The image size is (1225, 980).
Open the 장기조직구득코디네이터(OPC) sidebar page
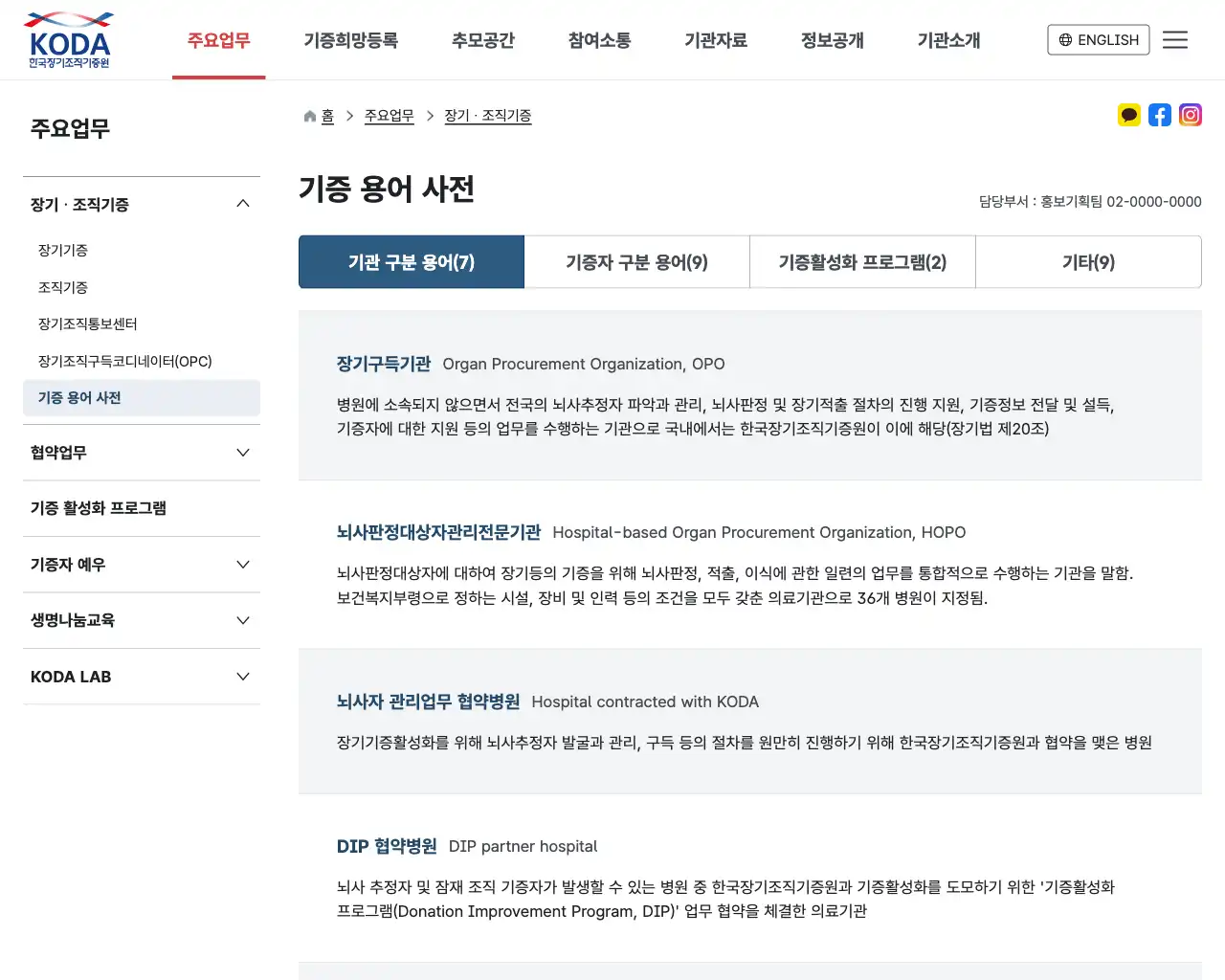[x=125, y=361]
